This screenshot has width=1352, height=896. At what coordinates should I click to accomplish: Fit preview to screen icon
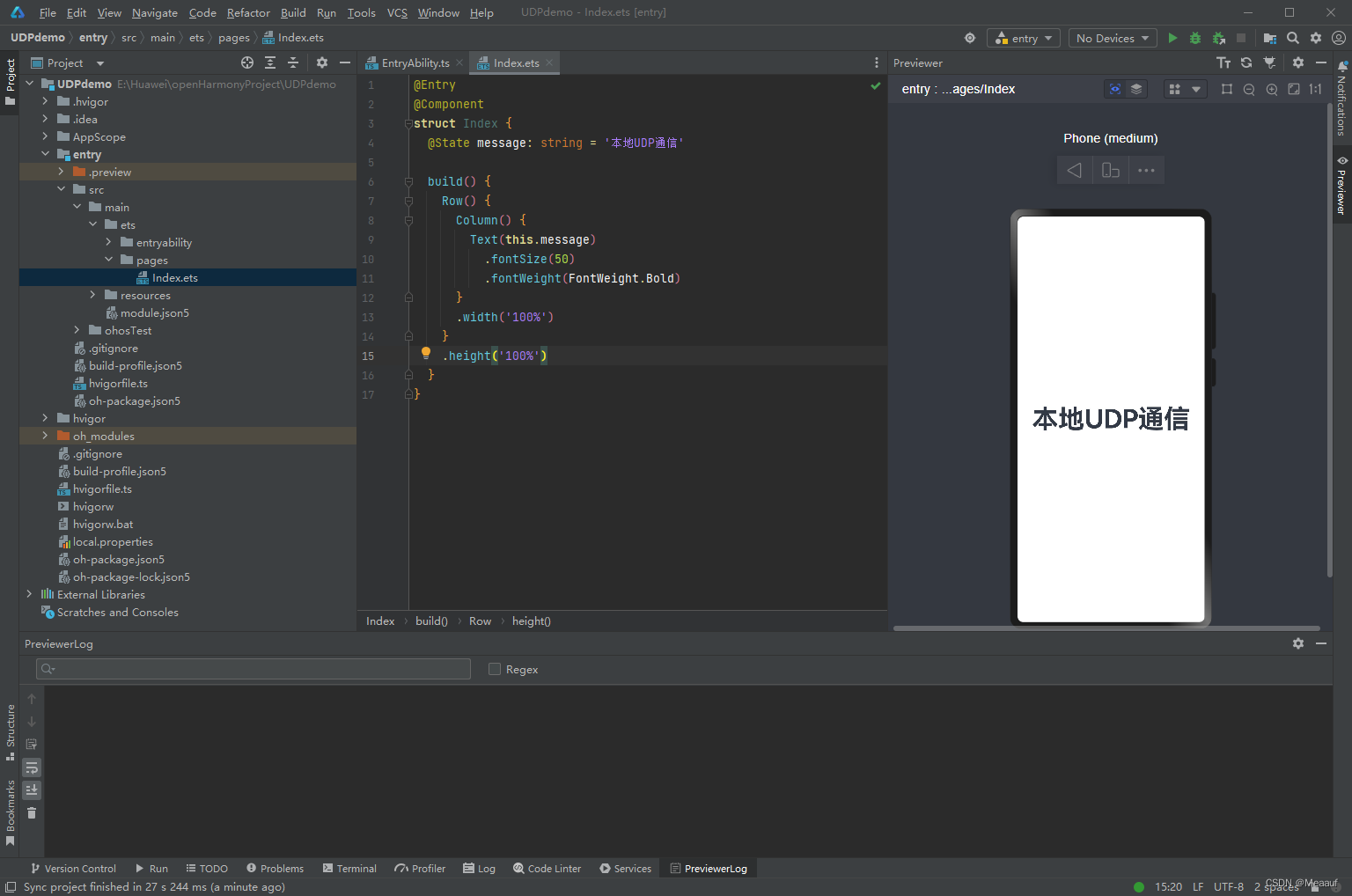click(x=1294, y=89)
